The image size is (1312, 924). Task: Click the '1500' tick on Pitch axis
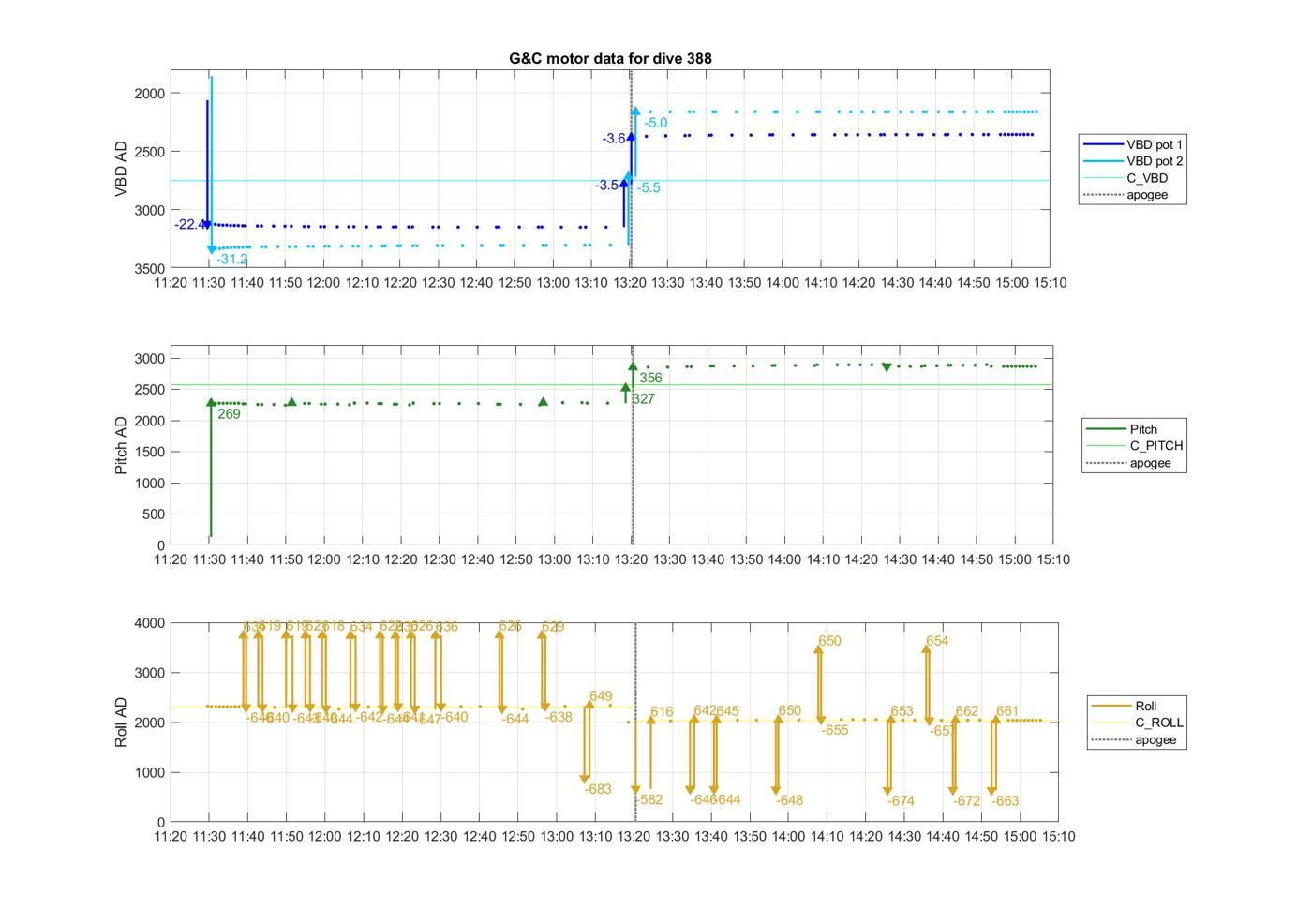coord(150,452)
